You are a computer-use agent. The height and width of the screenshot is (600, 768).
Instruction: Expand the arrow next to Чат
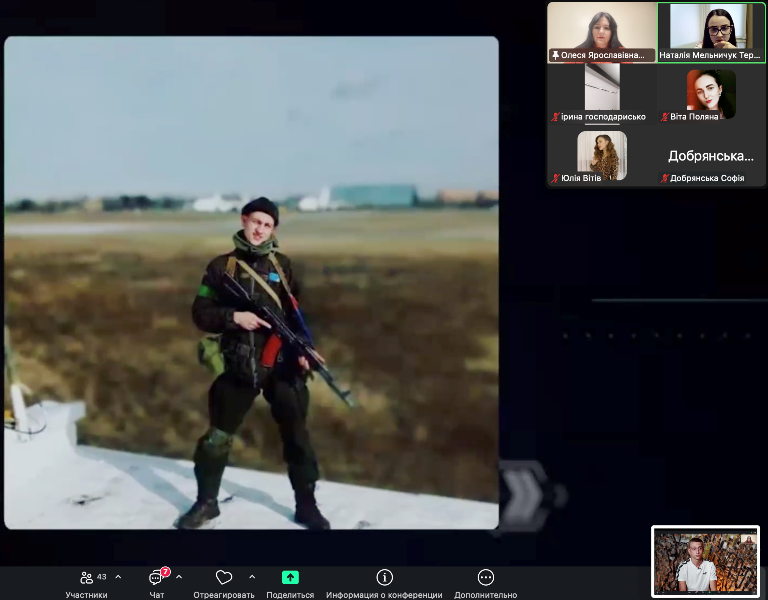click(179, 577)
